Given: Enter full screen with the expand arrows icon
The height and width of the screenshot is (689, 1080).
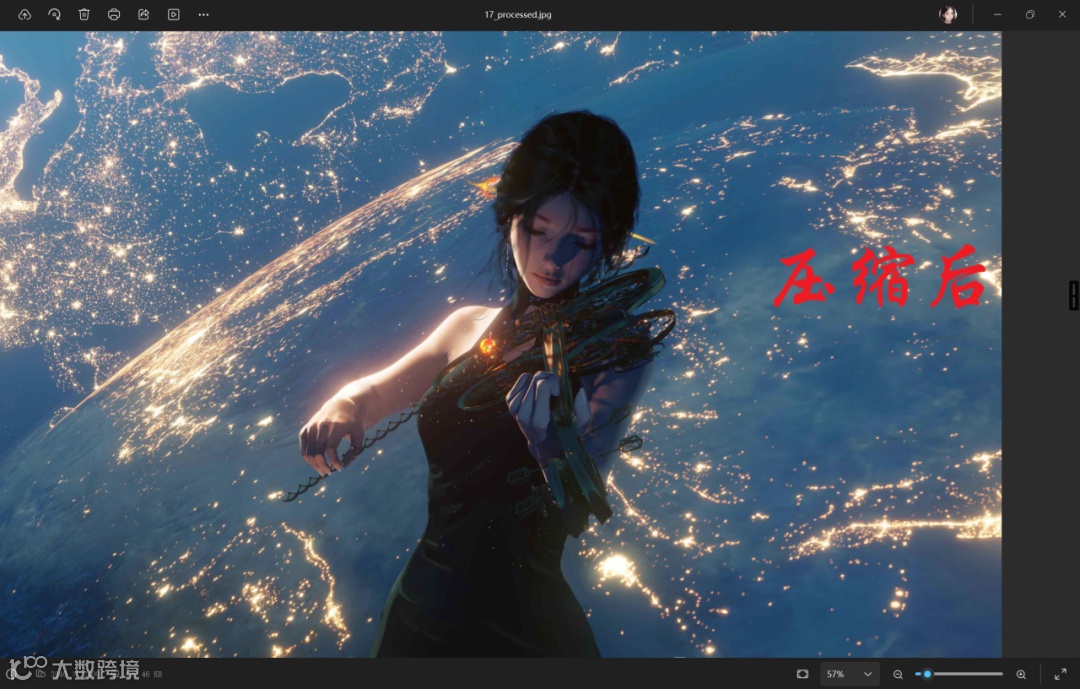Looking at the screenshot, I should click(x=1061, y=675).
